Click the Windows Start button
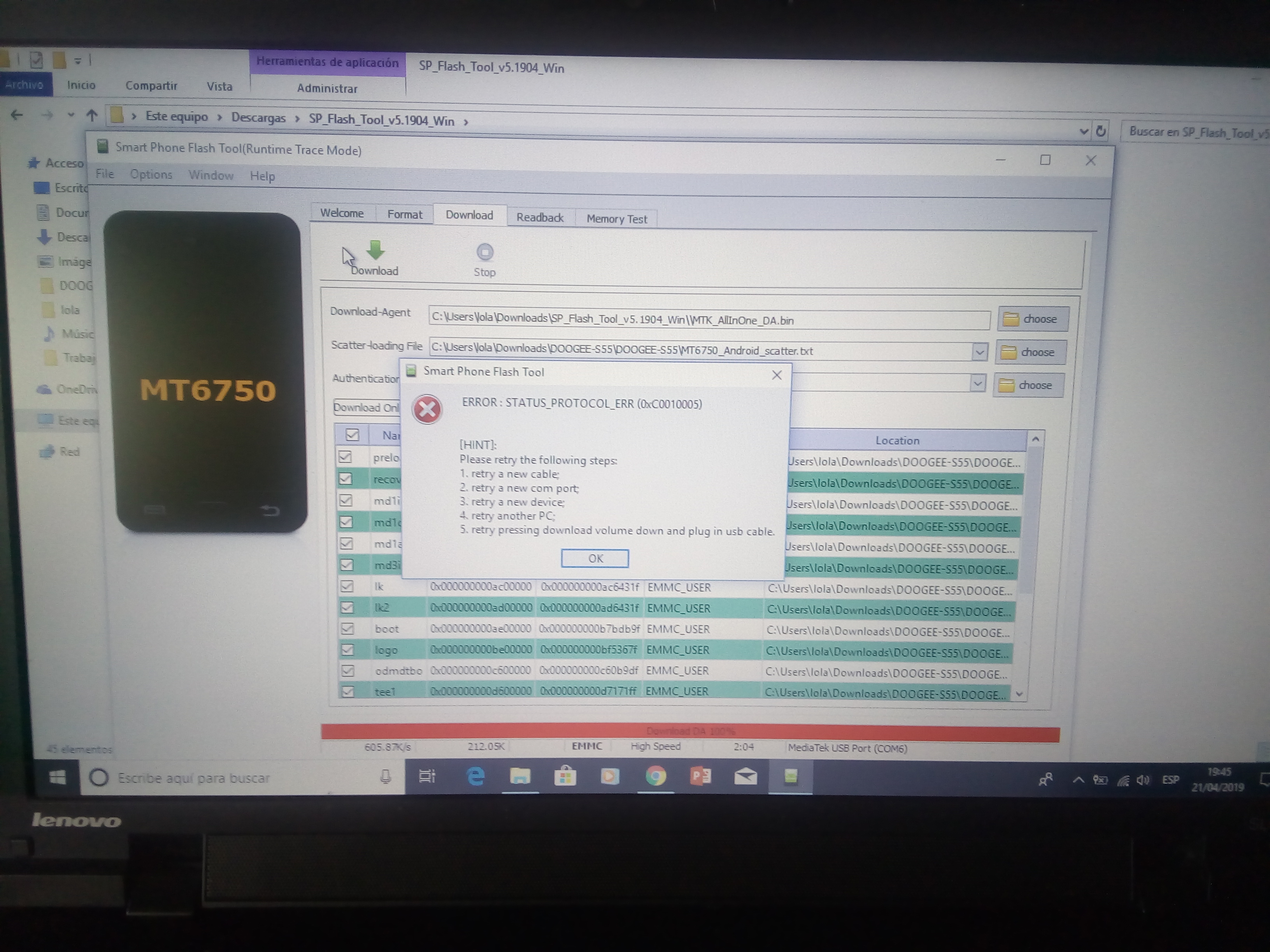Image resolution: width=1270 pixels, height=952 pixels. click(x=58, y=777)
